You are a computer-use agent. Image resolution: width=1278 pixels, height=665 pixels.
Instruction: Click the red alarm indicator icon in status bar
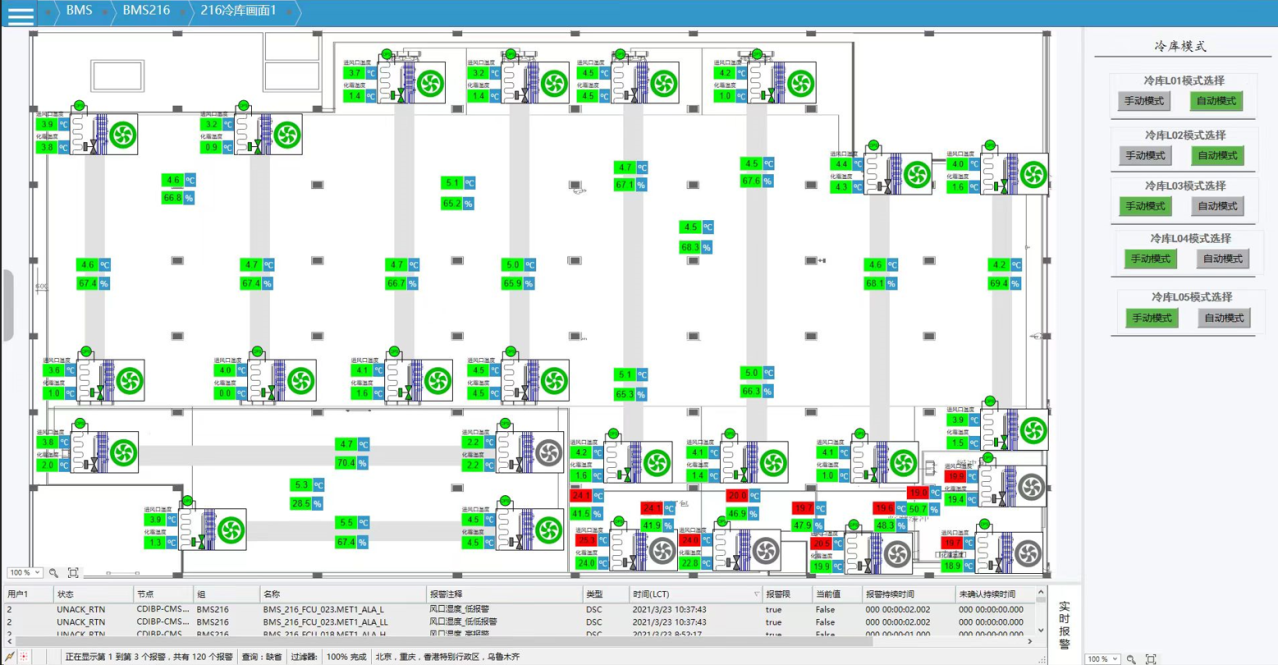point(23,656)
